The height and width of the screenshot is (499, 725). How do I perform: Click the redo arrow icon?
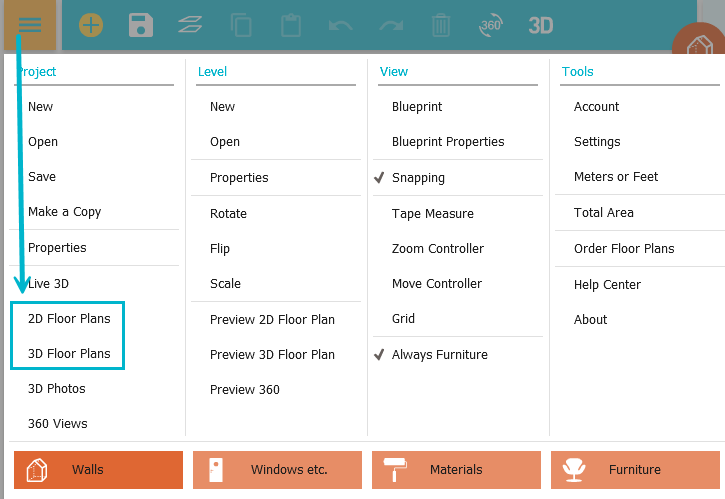click(x=391, y=25)
